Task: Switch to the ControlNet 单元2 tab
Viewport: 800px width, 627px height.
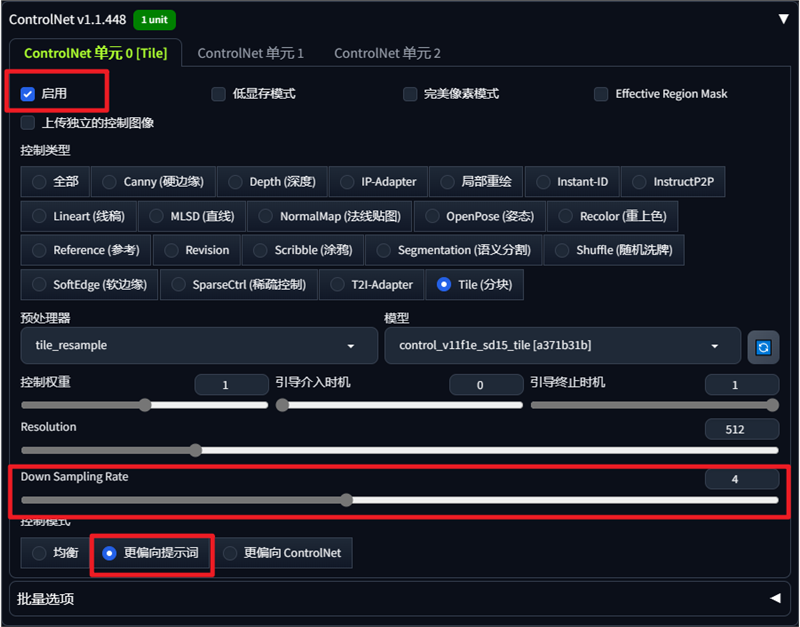Action: click(x=386, y=53)
